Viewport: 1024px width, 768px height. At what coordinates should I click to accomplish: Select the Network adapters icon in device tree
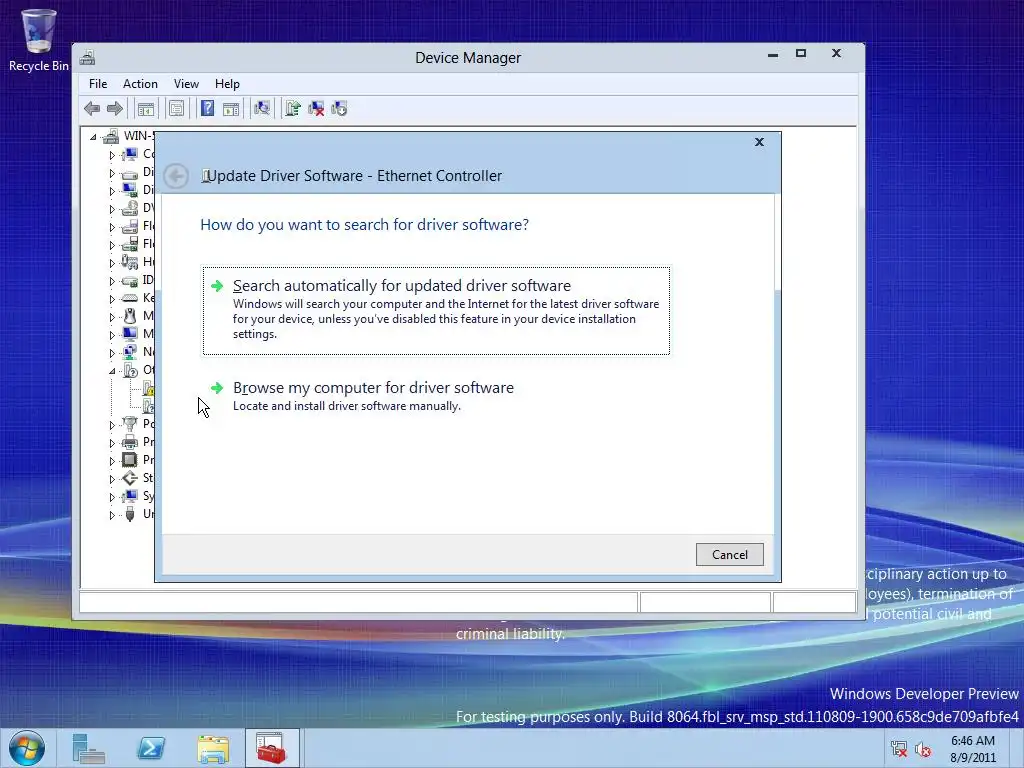(x=130, y=352)
